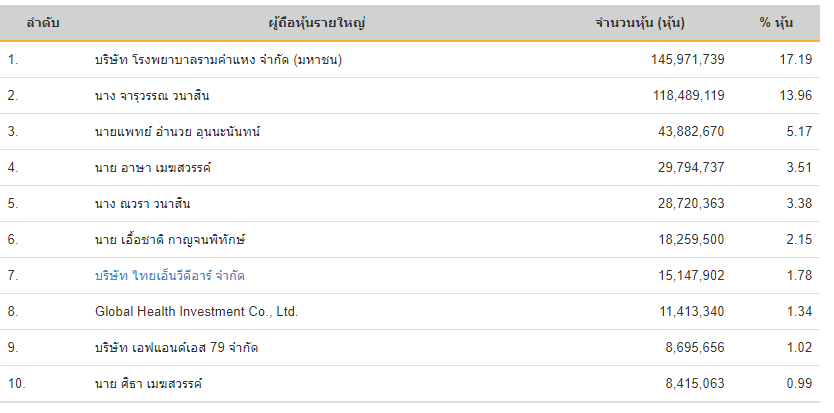
Task: Select the นาง ณวรา วนาสิน entry
Action: pyautogui.click(x=143, y=204)
